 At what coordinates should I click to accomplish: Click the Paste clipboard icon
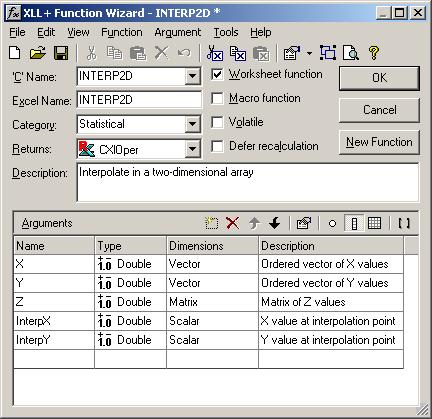(x=138, y=53)
